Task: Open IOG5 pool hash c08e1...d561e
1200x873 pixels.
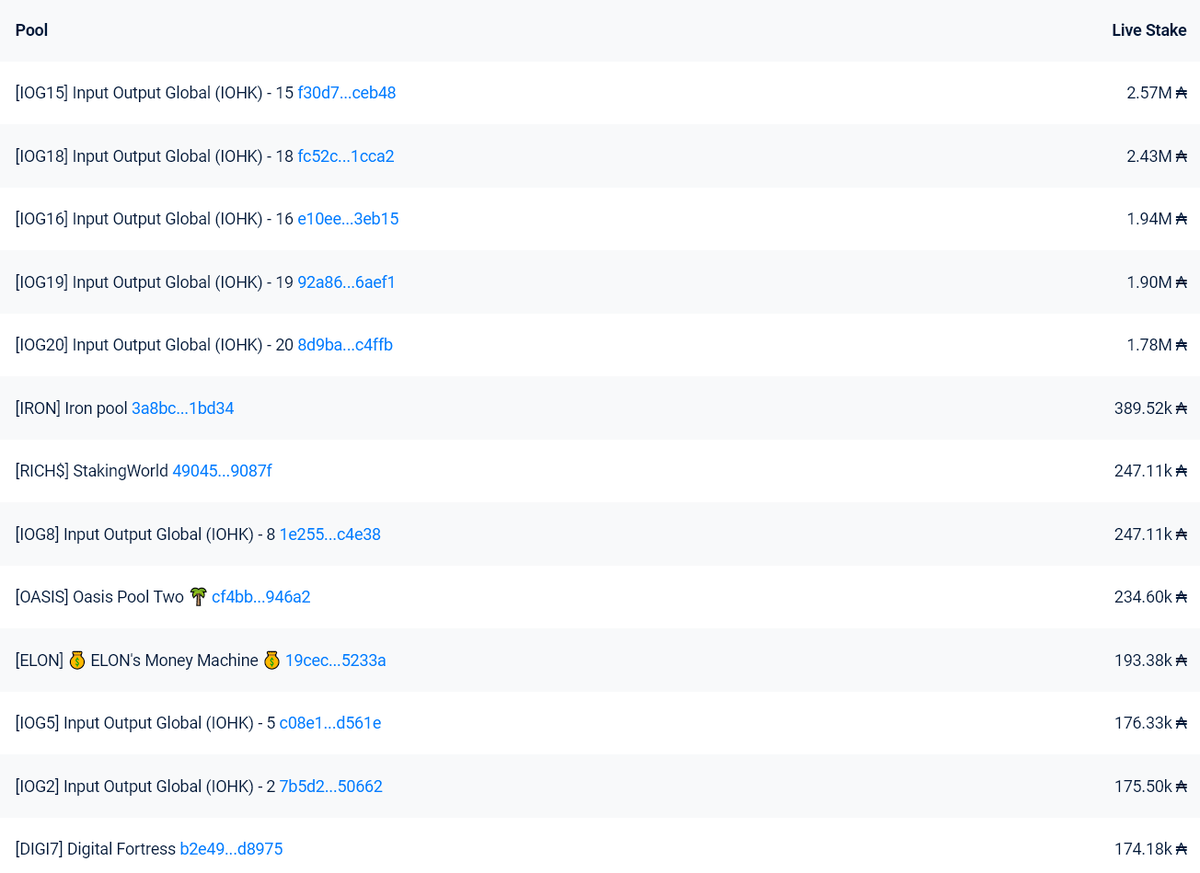Action: pyautogui.click(x=330, y=723)
